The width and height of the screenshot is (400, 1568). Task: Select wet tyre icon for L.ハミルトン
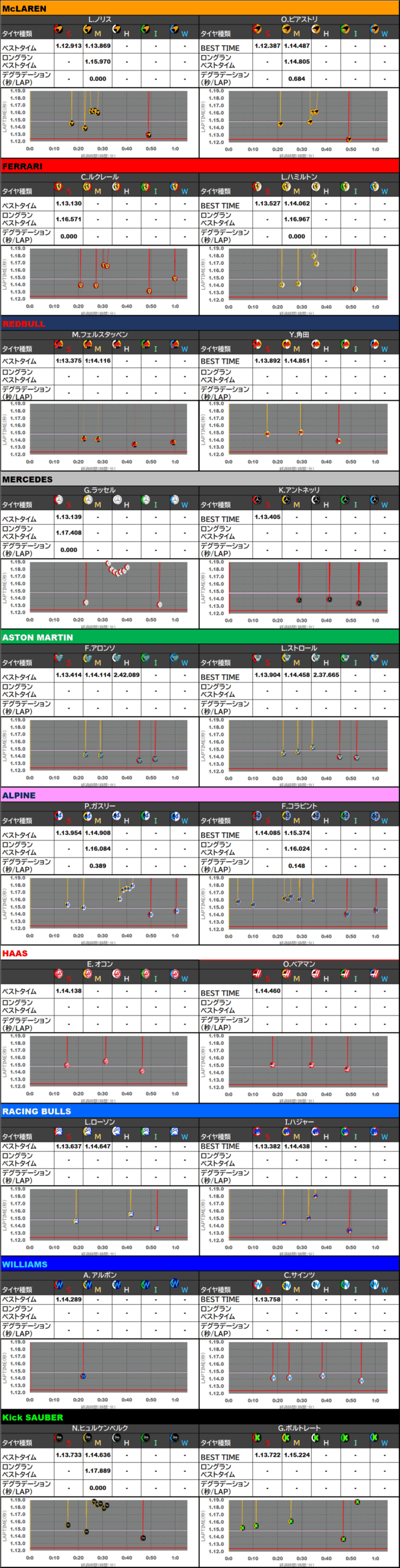(374, 187)
